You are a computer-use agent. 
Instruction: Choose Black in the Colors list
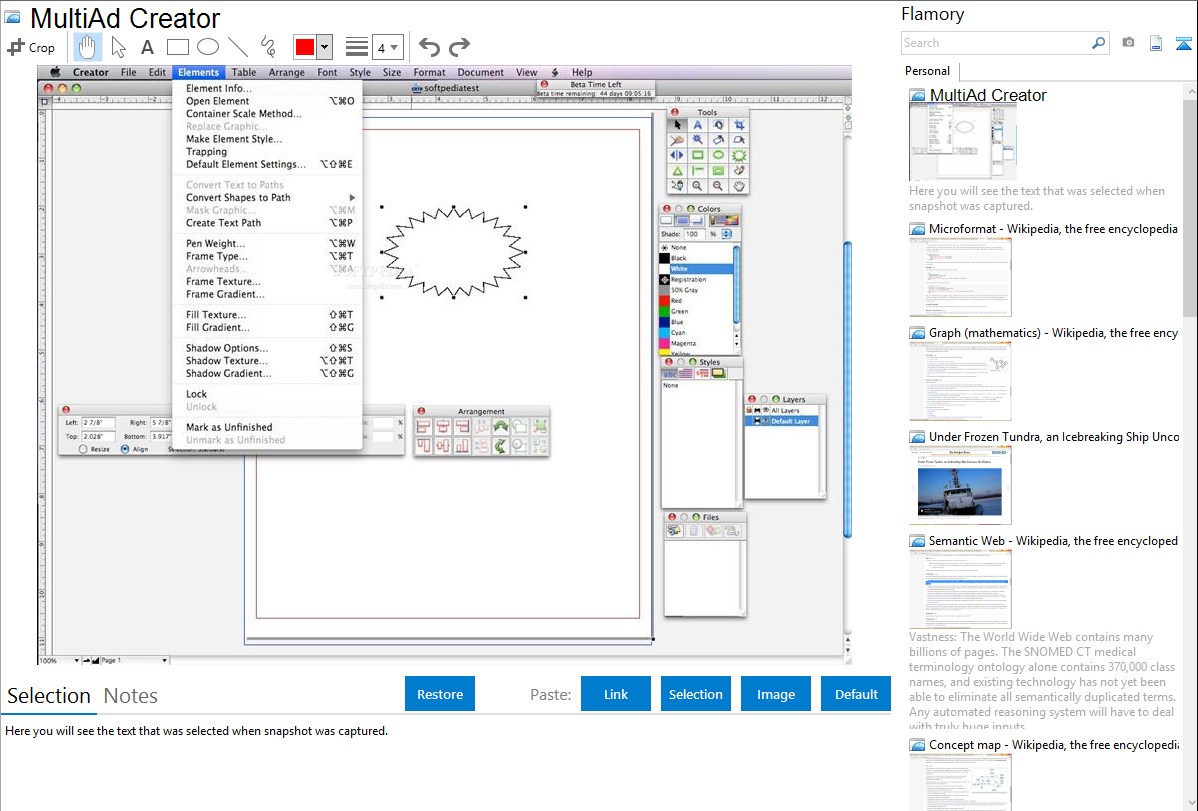[x=695, y=258]
